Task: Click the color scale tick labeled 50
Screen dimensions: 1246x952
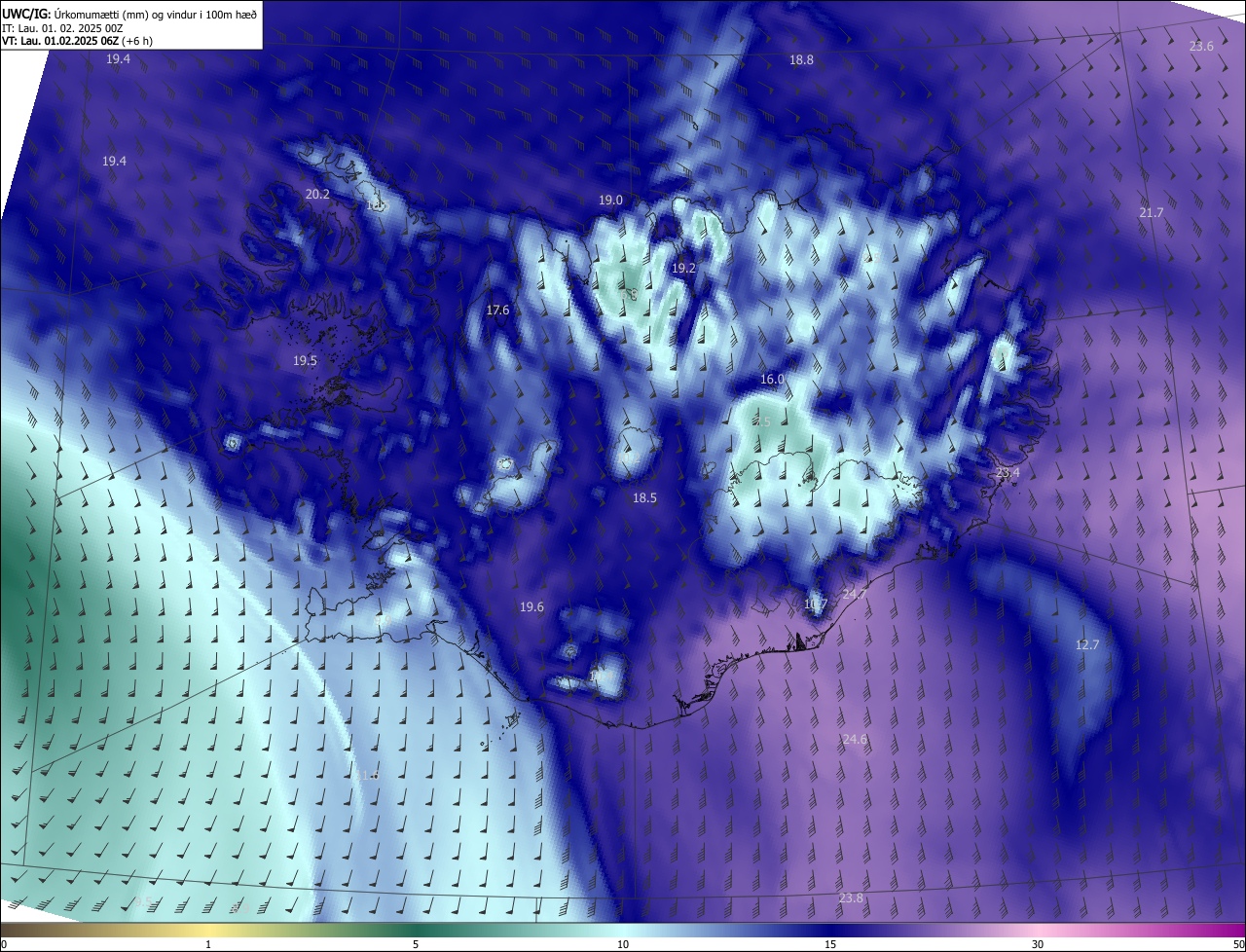Action: coord(1238,945)
